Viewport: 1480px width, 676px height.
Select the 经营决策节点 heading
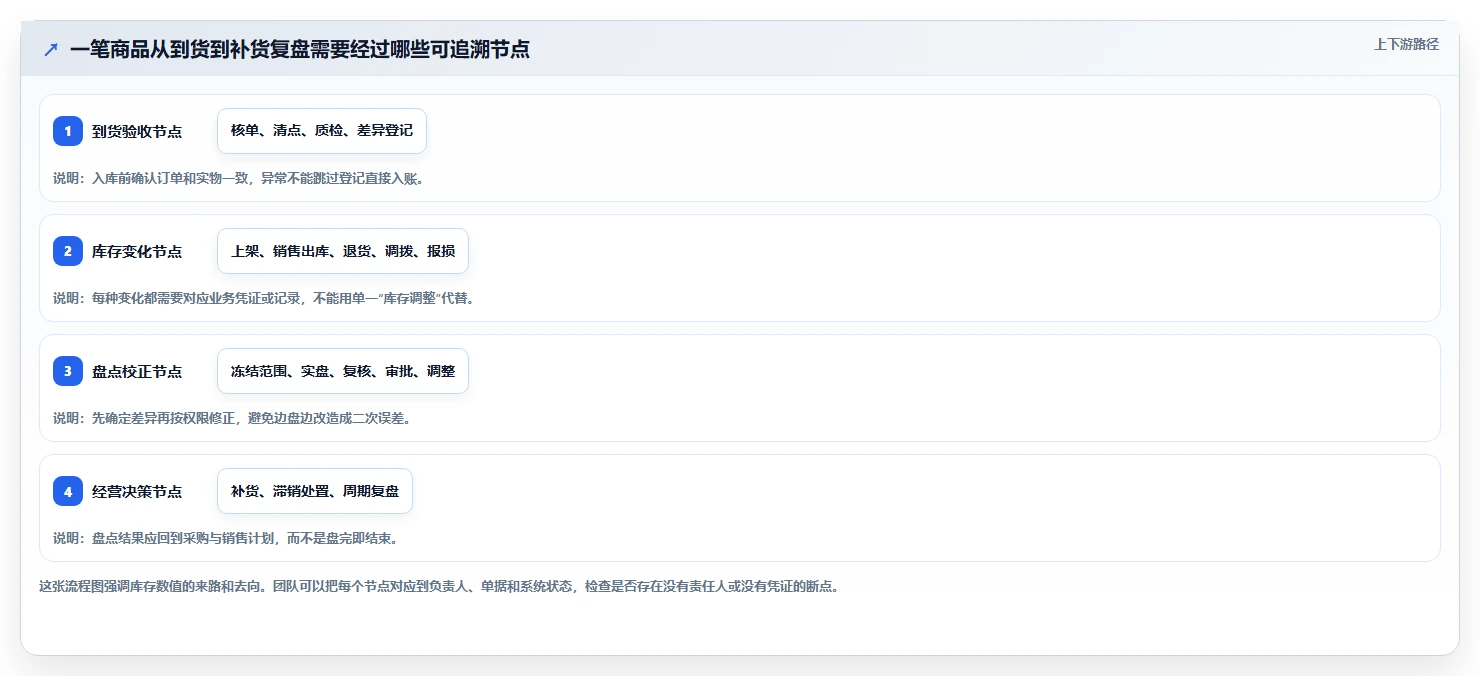[137, 491]
